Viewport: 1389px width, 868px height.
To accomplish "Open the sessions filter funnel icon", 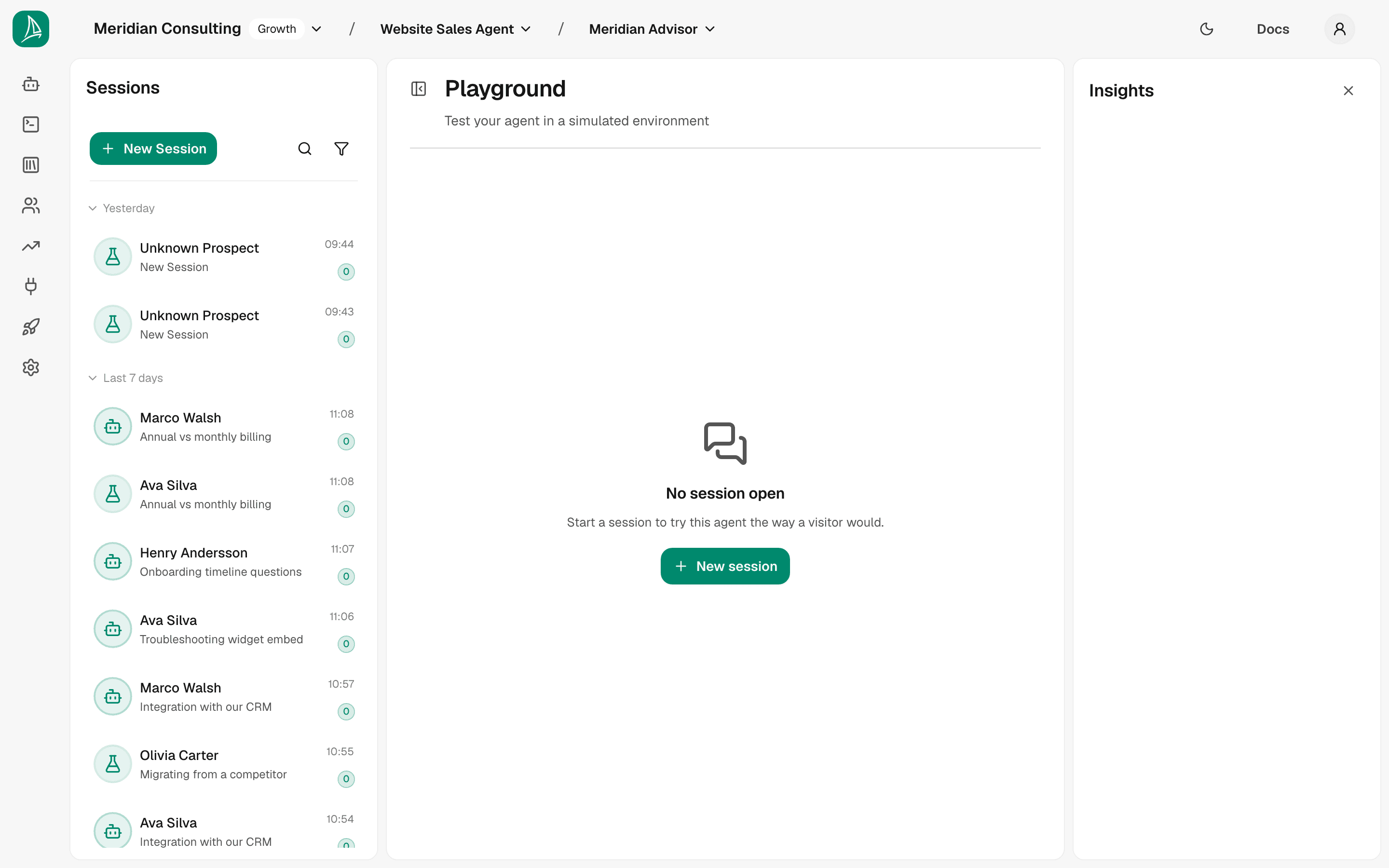I will [x=341, y=149].
